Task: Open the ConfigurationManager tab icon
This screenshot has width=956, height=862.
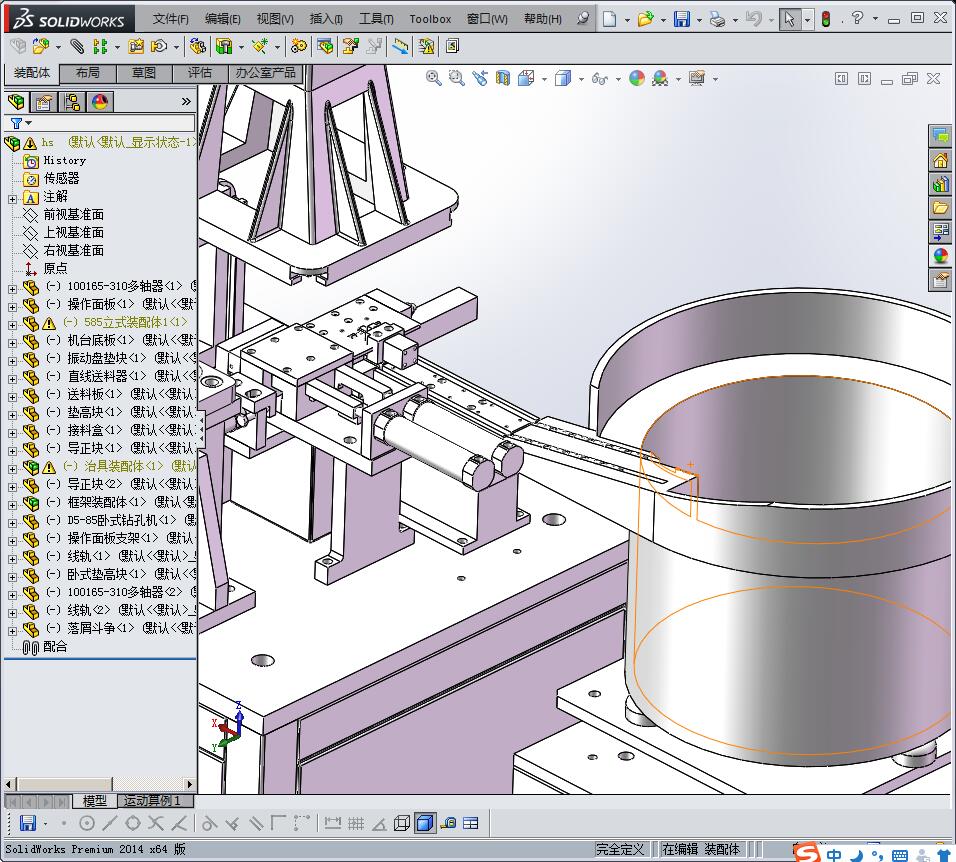Action: (x=72, y=101)
